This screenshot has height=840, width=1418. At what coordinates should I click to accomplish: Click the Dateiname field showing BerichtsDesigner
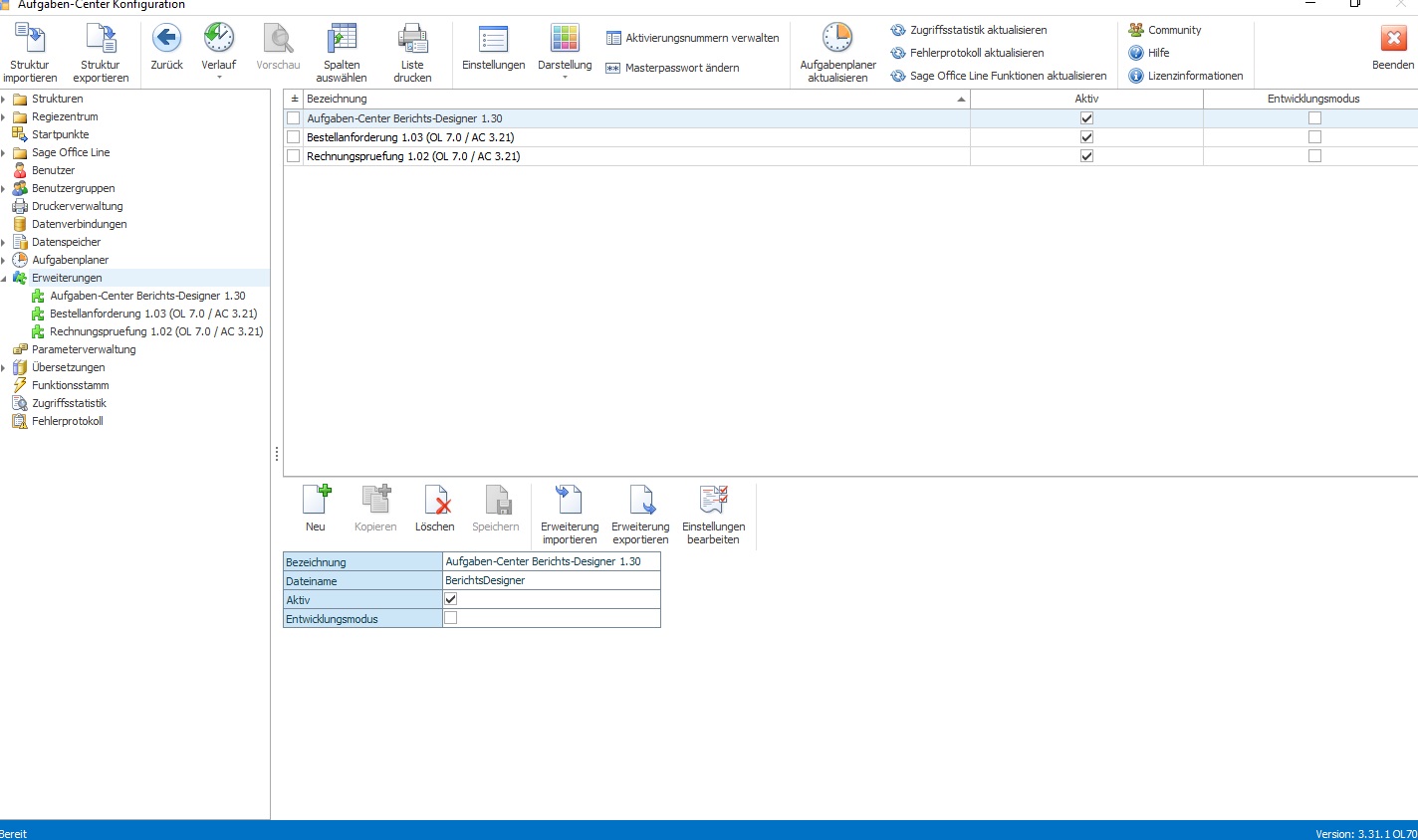[552, 580]
